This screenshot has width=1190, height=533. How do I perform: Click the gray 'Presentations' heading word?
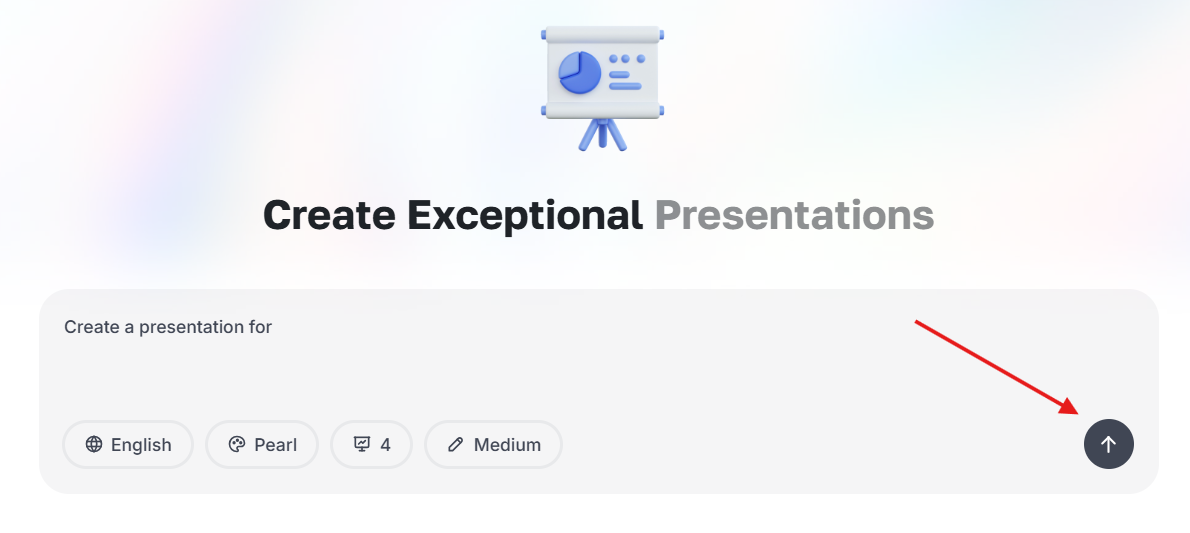pyautogui.click(x=794, y=216)
